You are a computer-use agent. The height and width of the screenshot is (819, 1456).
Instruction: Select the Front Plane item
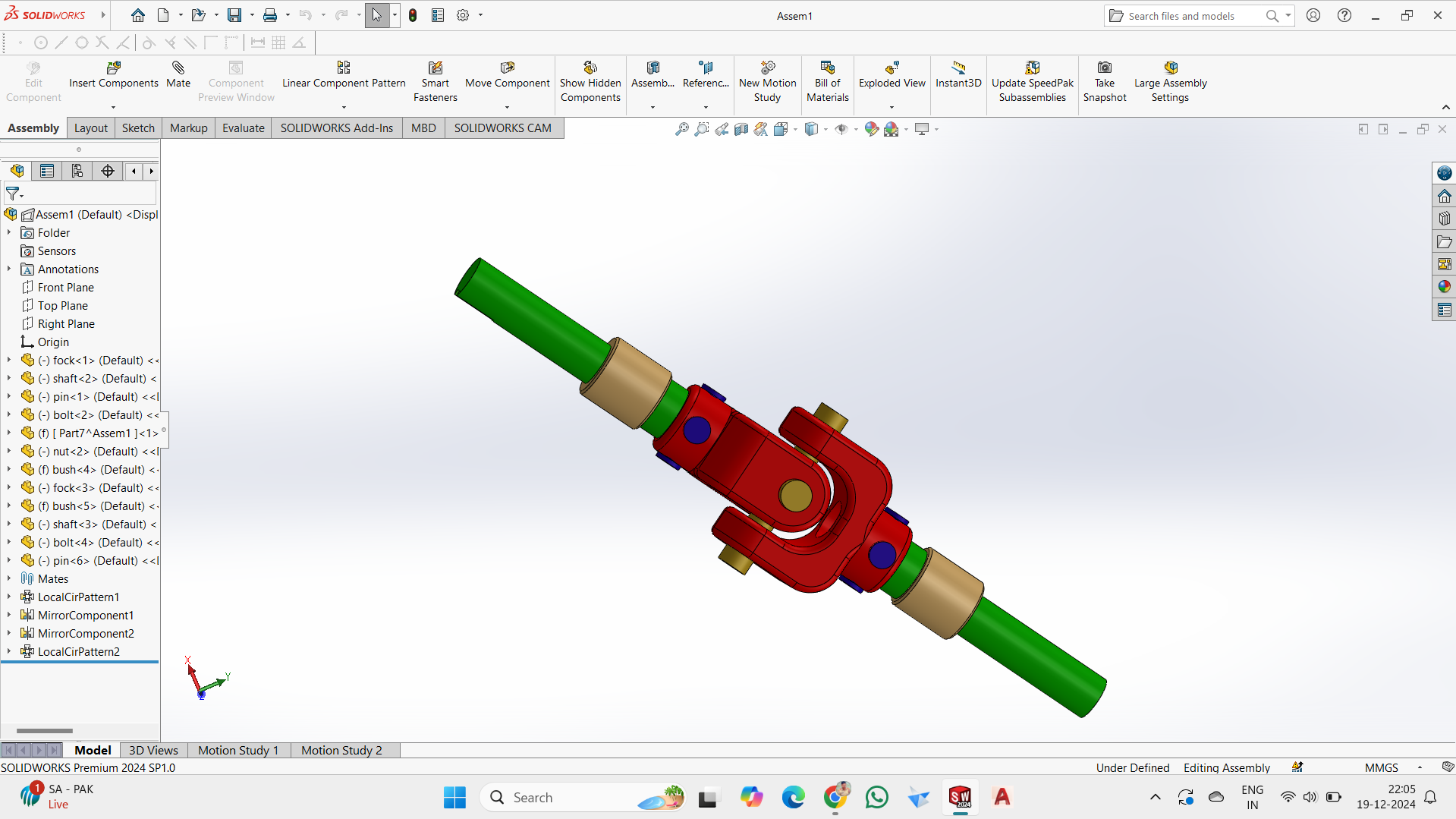(66, 287)
